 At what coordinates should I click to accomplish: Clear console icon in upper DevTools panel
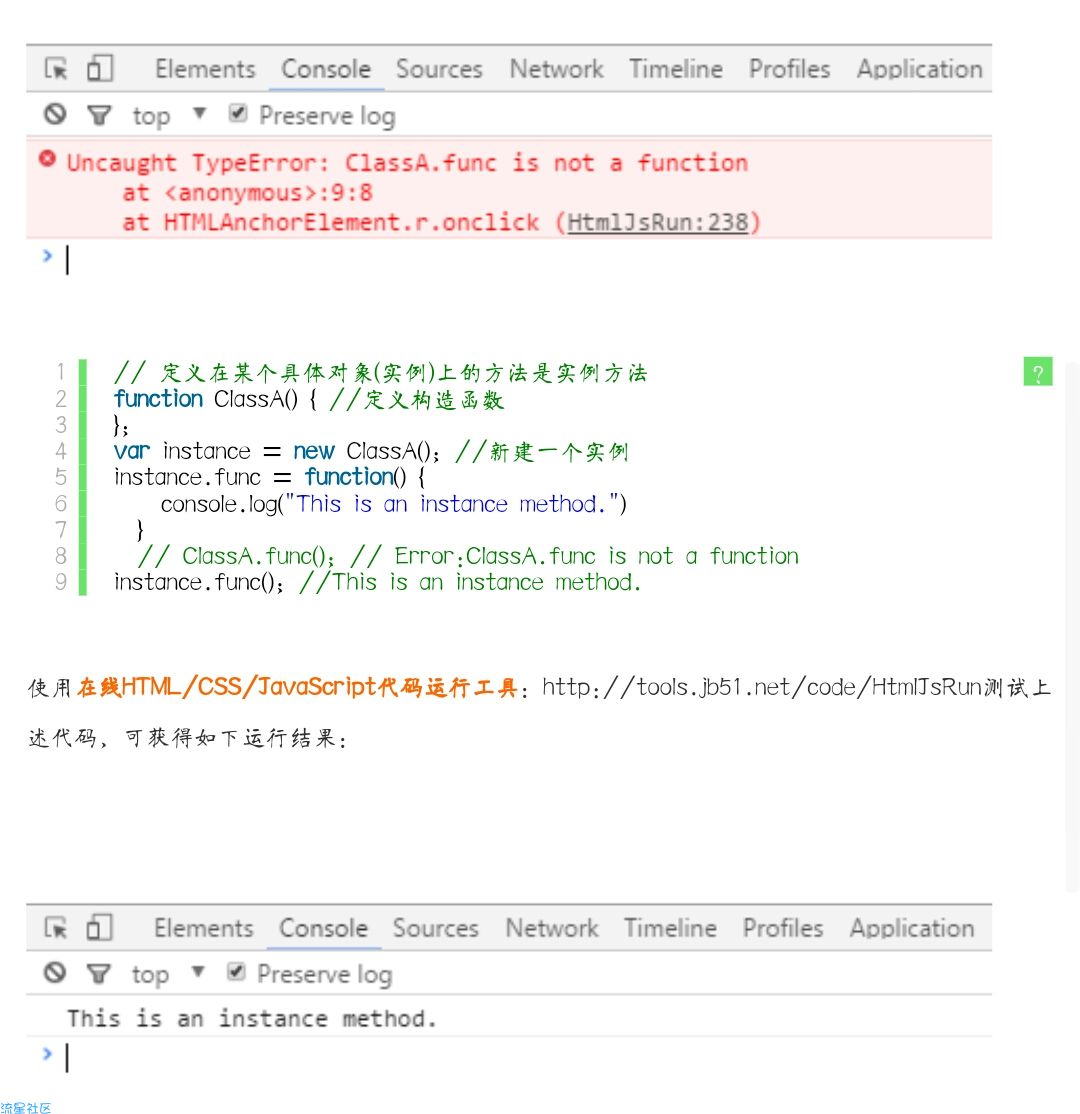(x=55, y=114)
